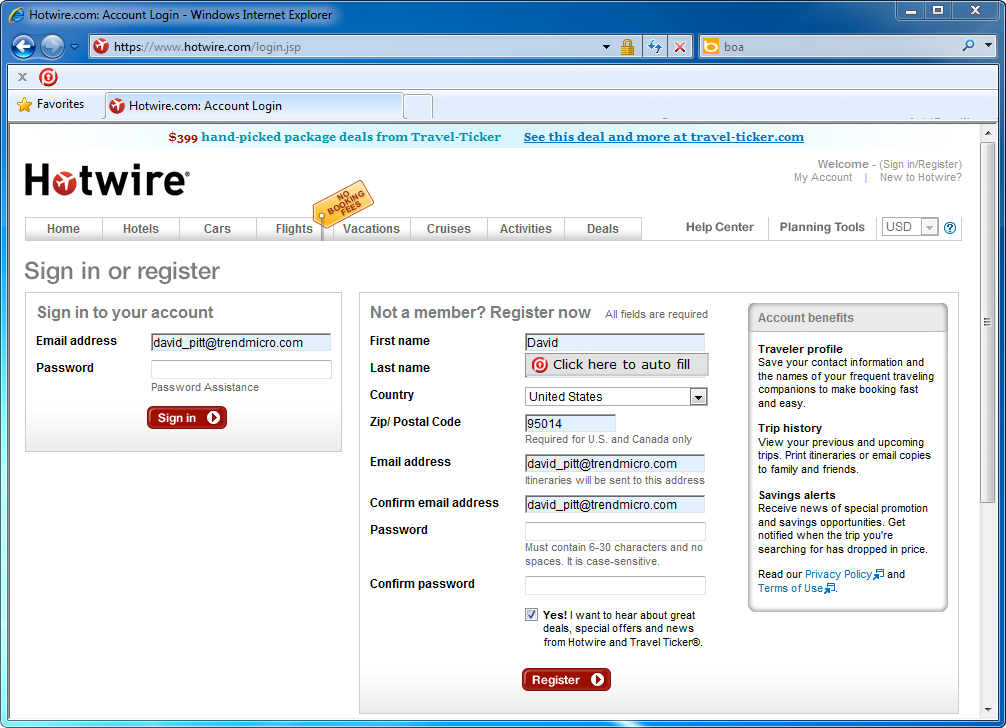The height and width of the screenshot is (728, 1006).
Task: Click the sign-in Email address field
Action: coord(241,343)
